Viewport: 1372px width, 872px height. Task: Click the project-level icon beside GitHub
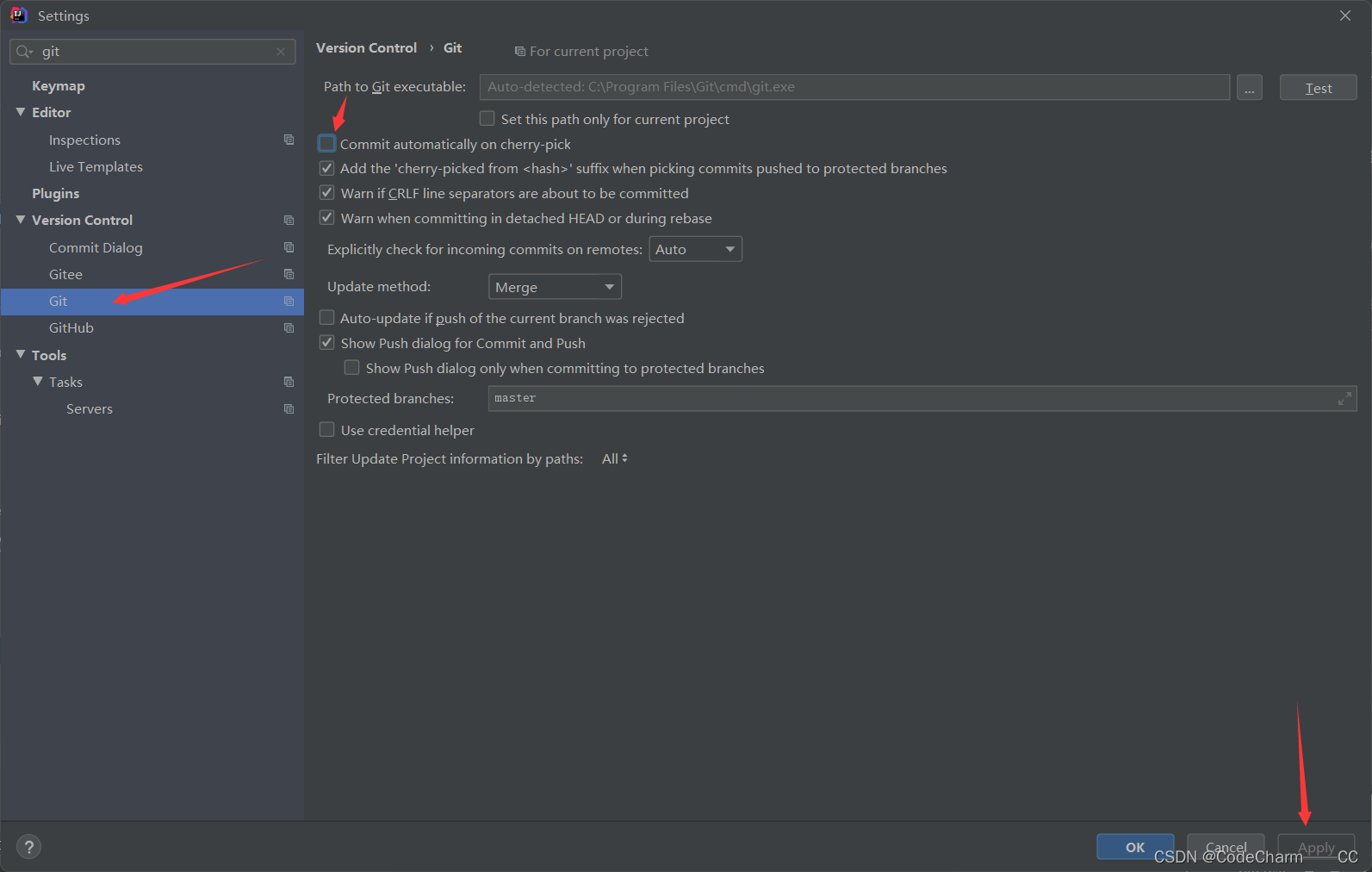tap(289, 327)
